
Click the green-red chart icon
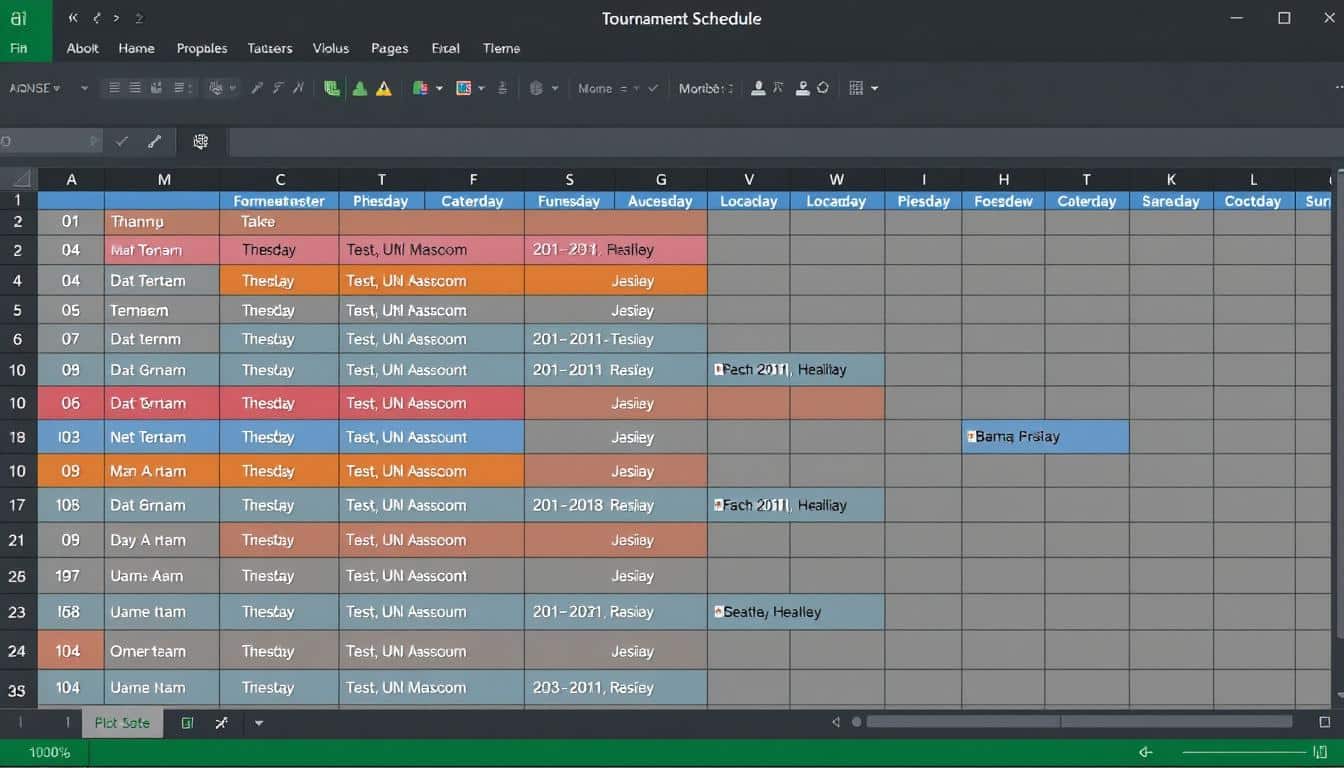(420, 88)
